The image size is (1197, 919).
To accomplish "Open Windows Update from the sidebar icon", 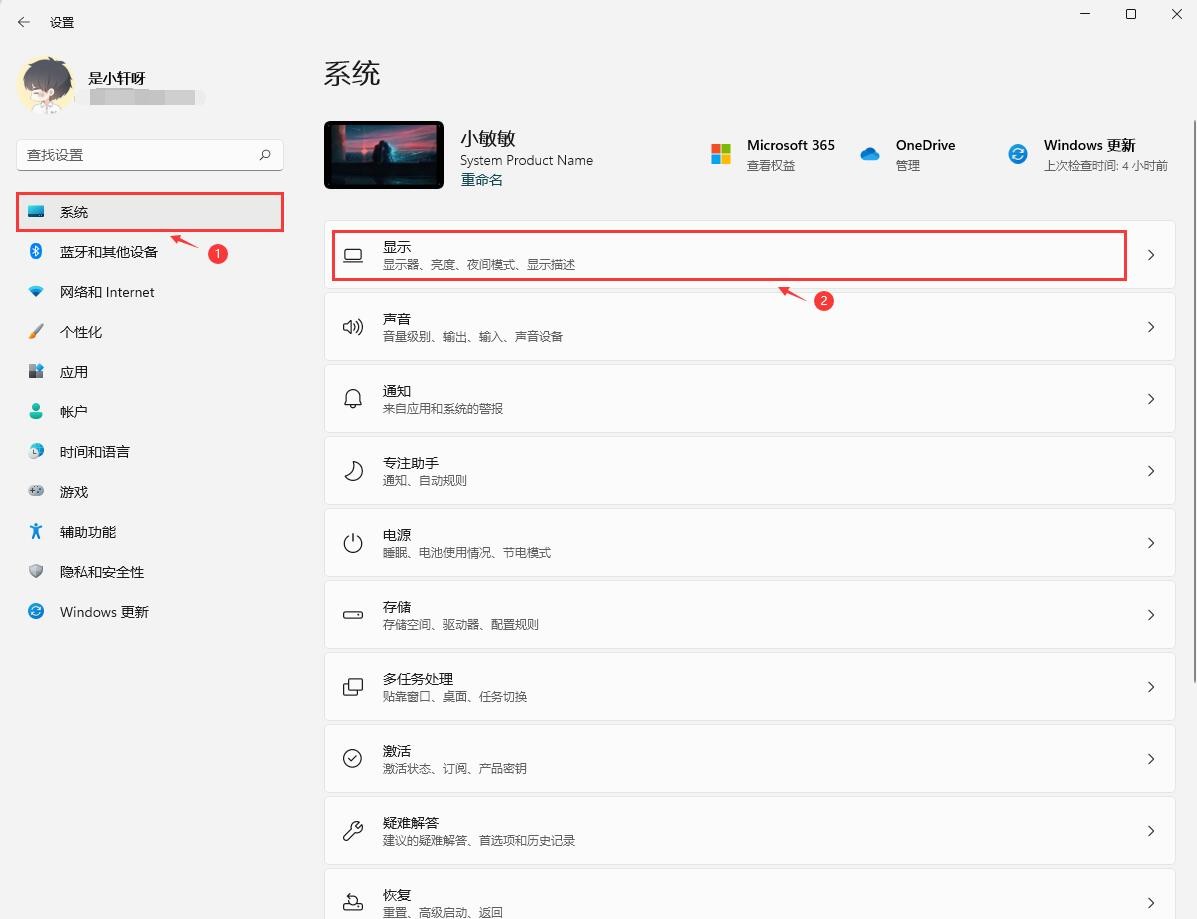I will pyautogui.click(x=35, y=611).
